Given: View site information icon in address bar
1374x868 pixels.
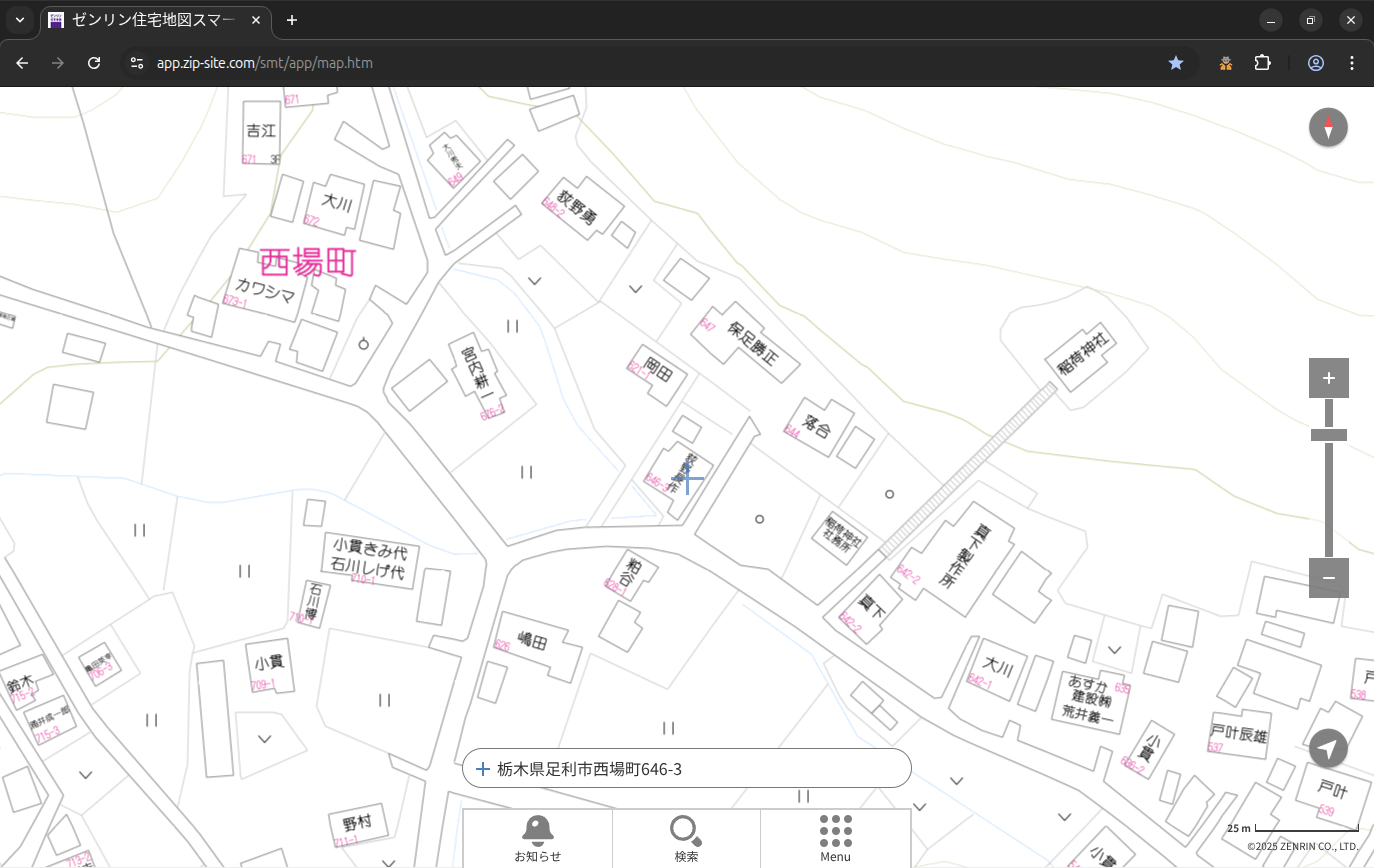Looking at the screenshot, I should pos(137,63).
